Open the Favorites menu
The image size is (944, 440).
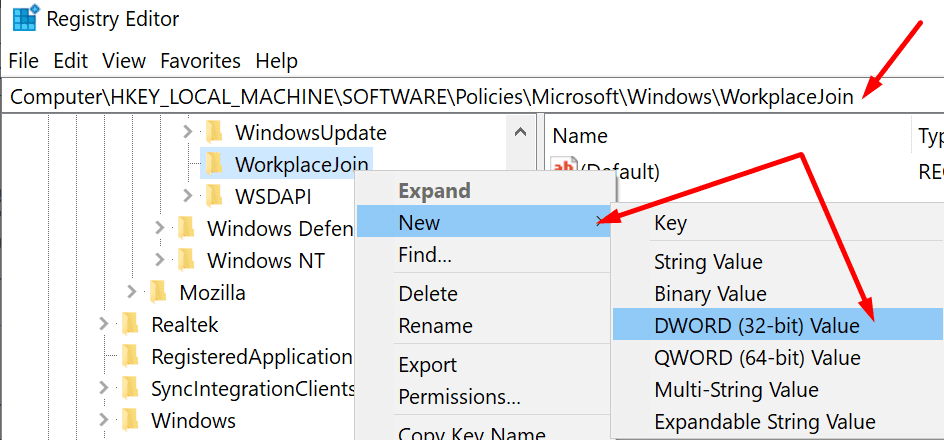200,61
